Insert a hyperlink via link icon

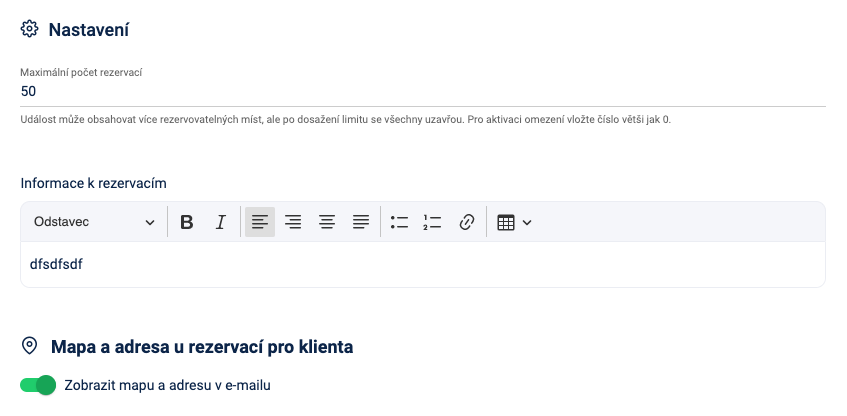click(466, 222)
